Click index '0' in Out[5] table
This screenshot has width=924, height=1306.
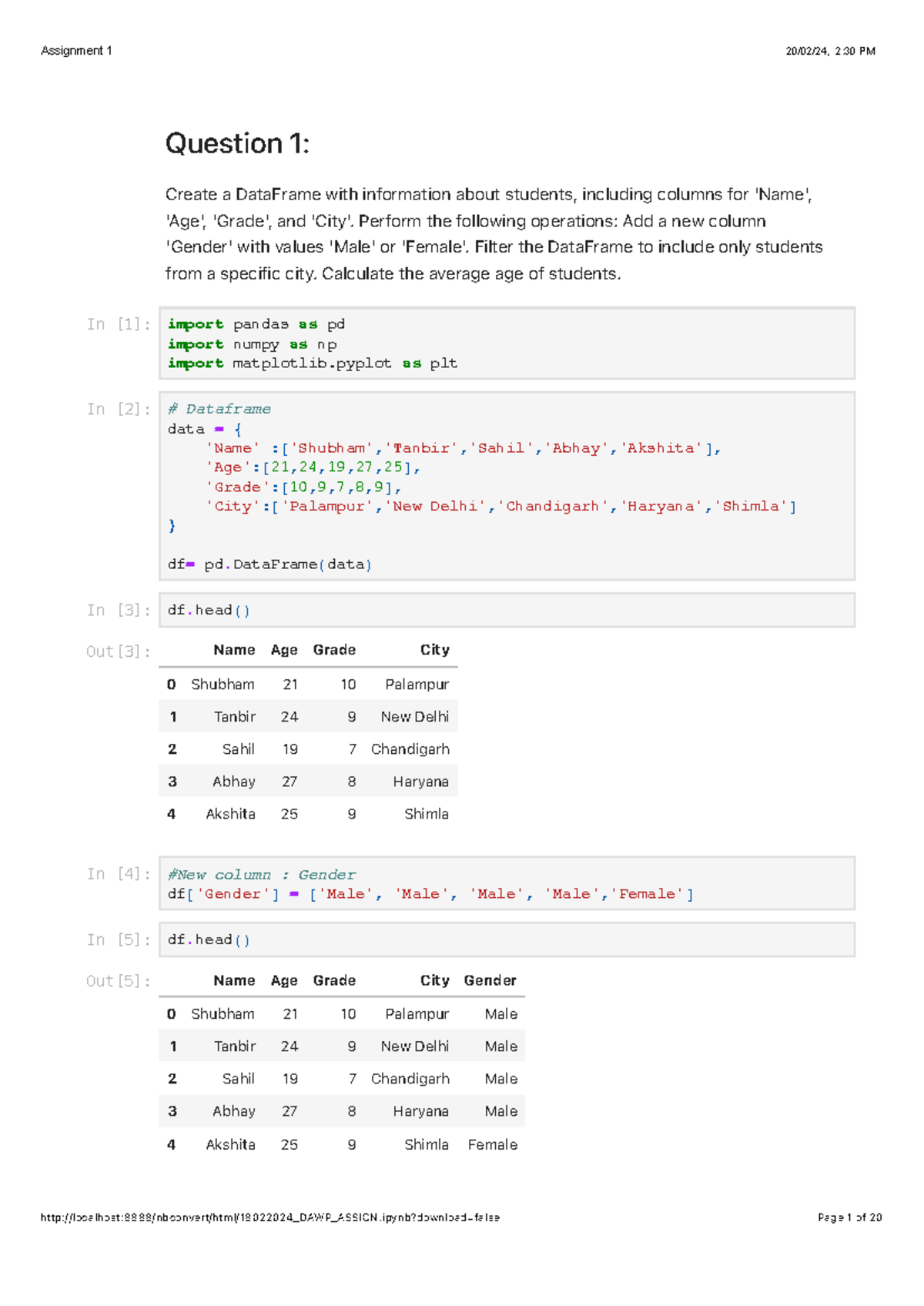(171, 1014)
